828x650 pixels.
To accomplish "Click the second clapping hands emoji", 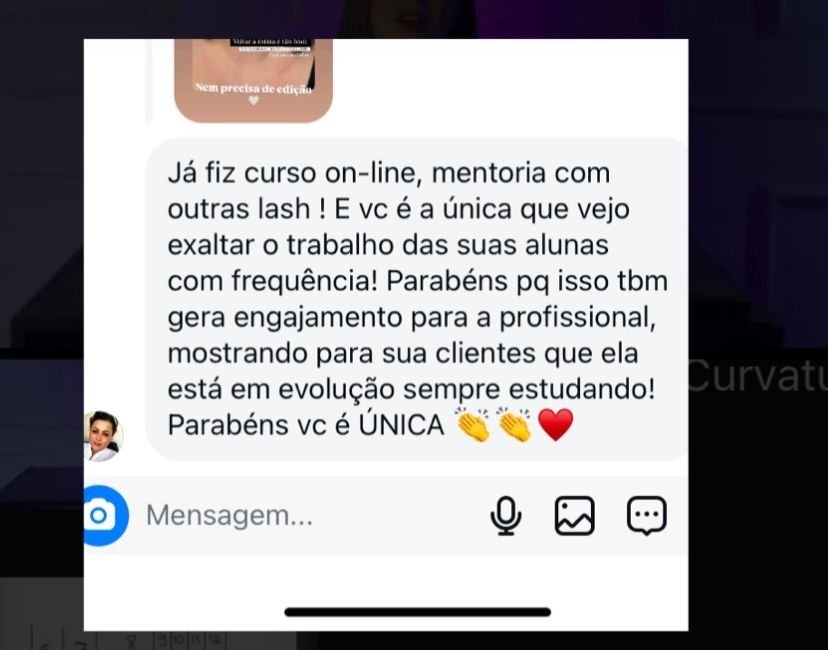I will pos(514,425).
